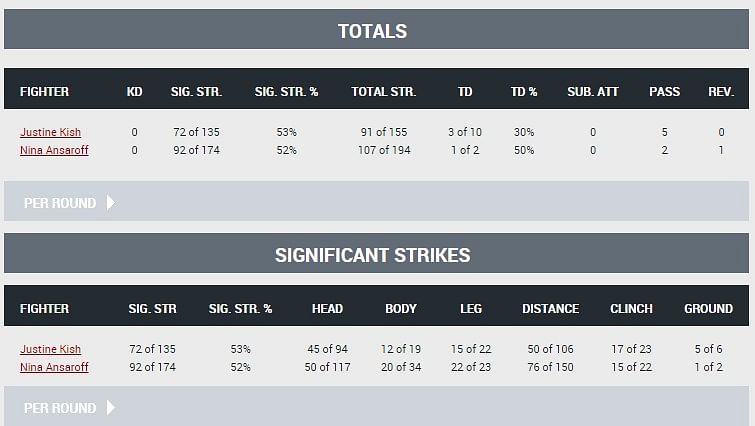
Task: Click the SIGNIFICANT STRIKES section header
Action: point(372,255)
